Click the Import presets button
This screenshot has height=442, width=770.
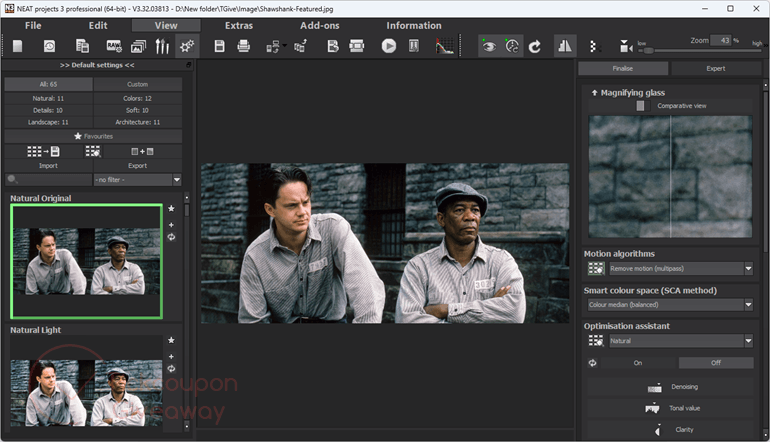pos(48,166)
